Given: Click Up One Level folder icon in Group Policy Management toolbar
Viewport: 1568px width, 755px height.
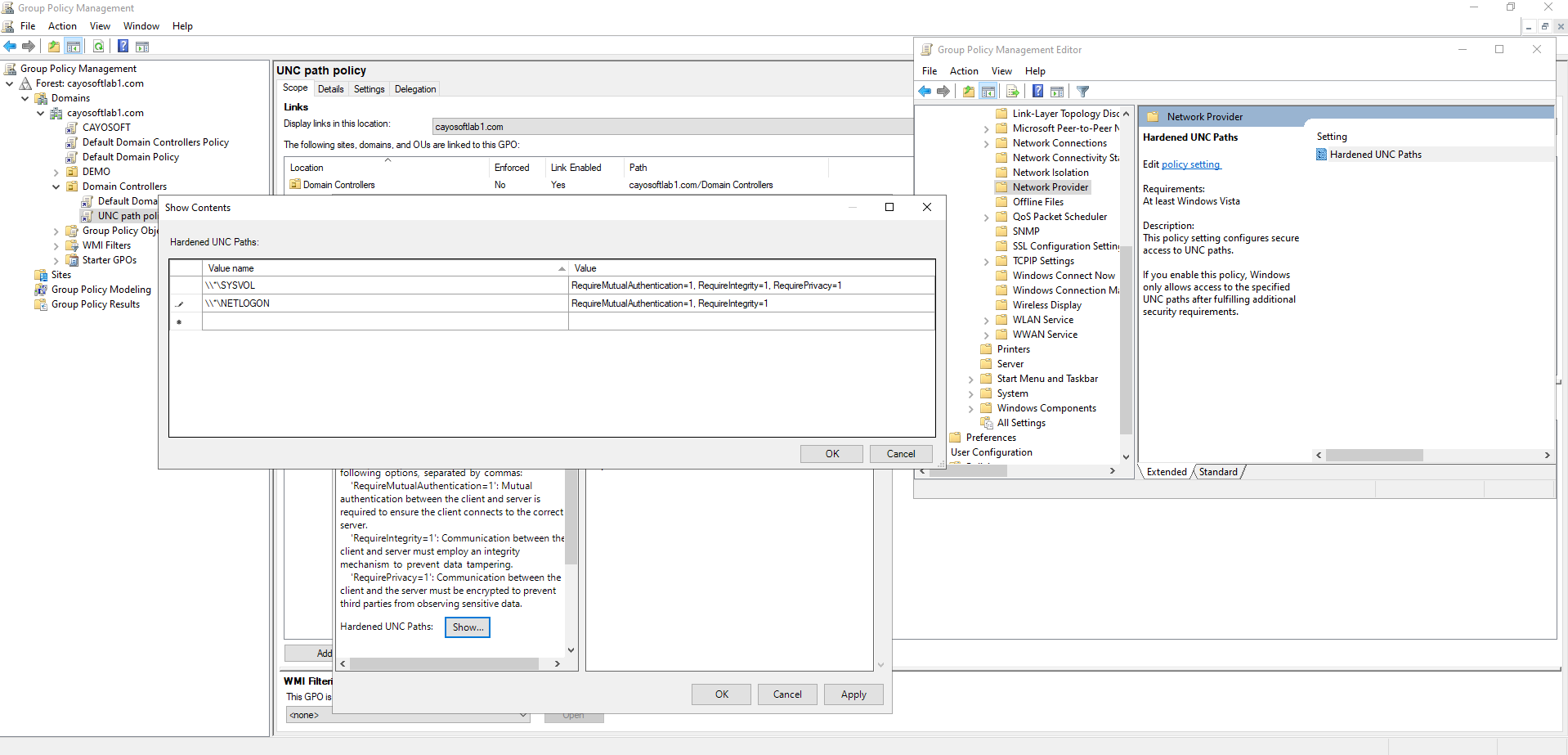Looking at the screenshot, I should pos(54,47).
